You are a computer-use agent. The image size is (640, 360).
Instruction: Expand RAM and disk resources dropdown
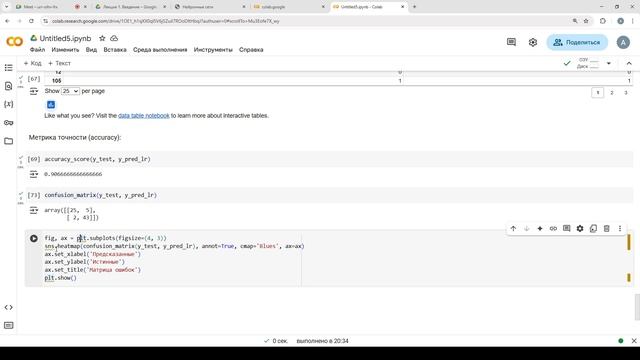pos(609,63)
